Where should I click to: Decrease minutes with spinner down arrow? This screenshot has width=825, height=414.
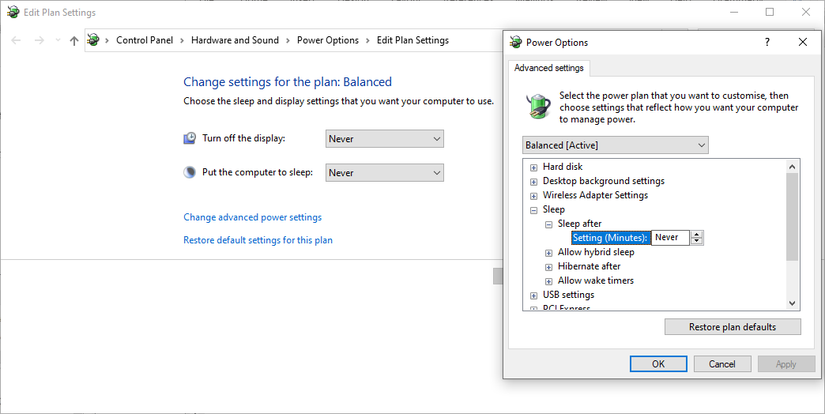click(697, 241)
